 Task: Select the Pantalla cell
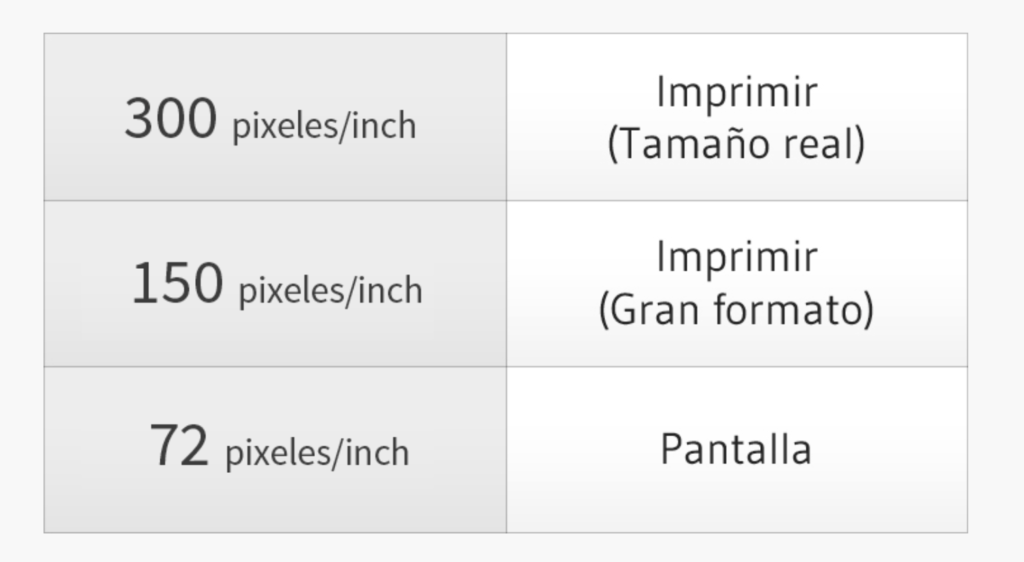coord(736,449)
